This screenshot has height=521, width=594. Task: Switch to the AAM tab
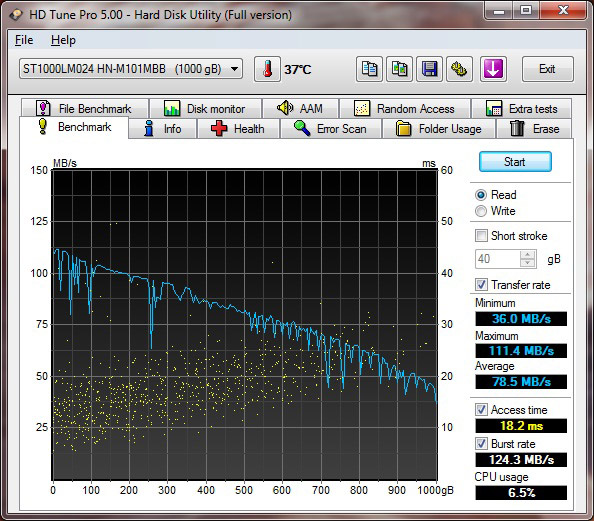pyautogui.click(x=300, y=109)
